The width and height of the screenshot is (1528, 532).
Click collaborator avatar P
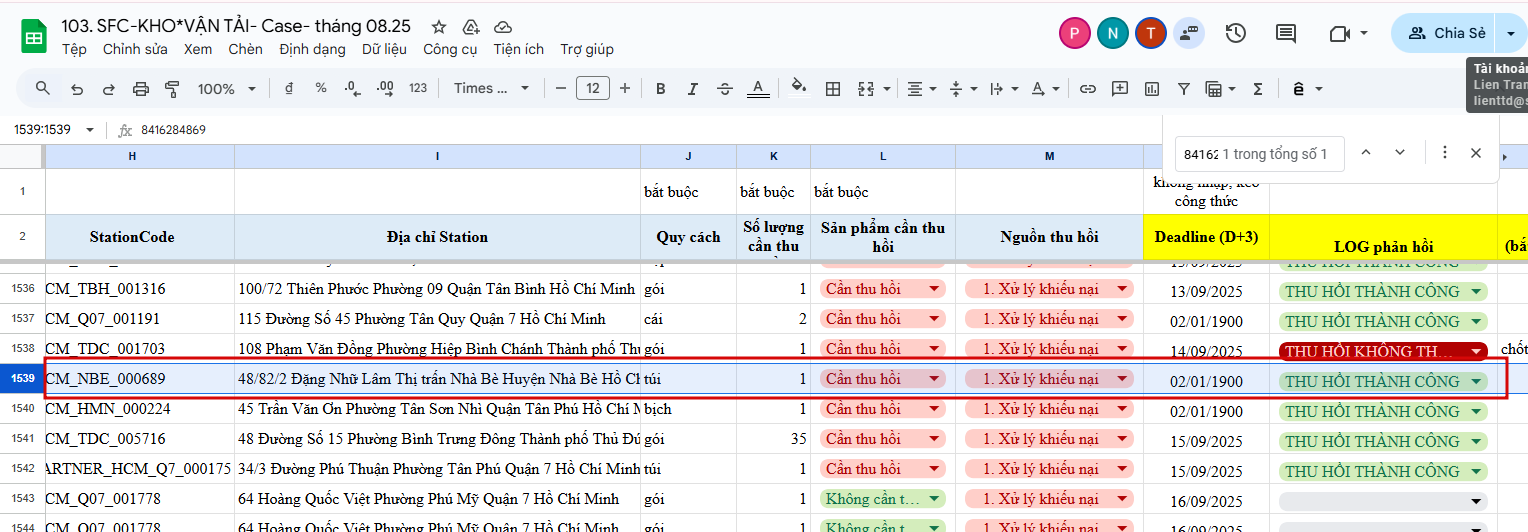click(x=1075, y=33)
